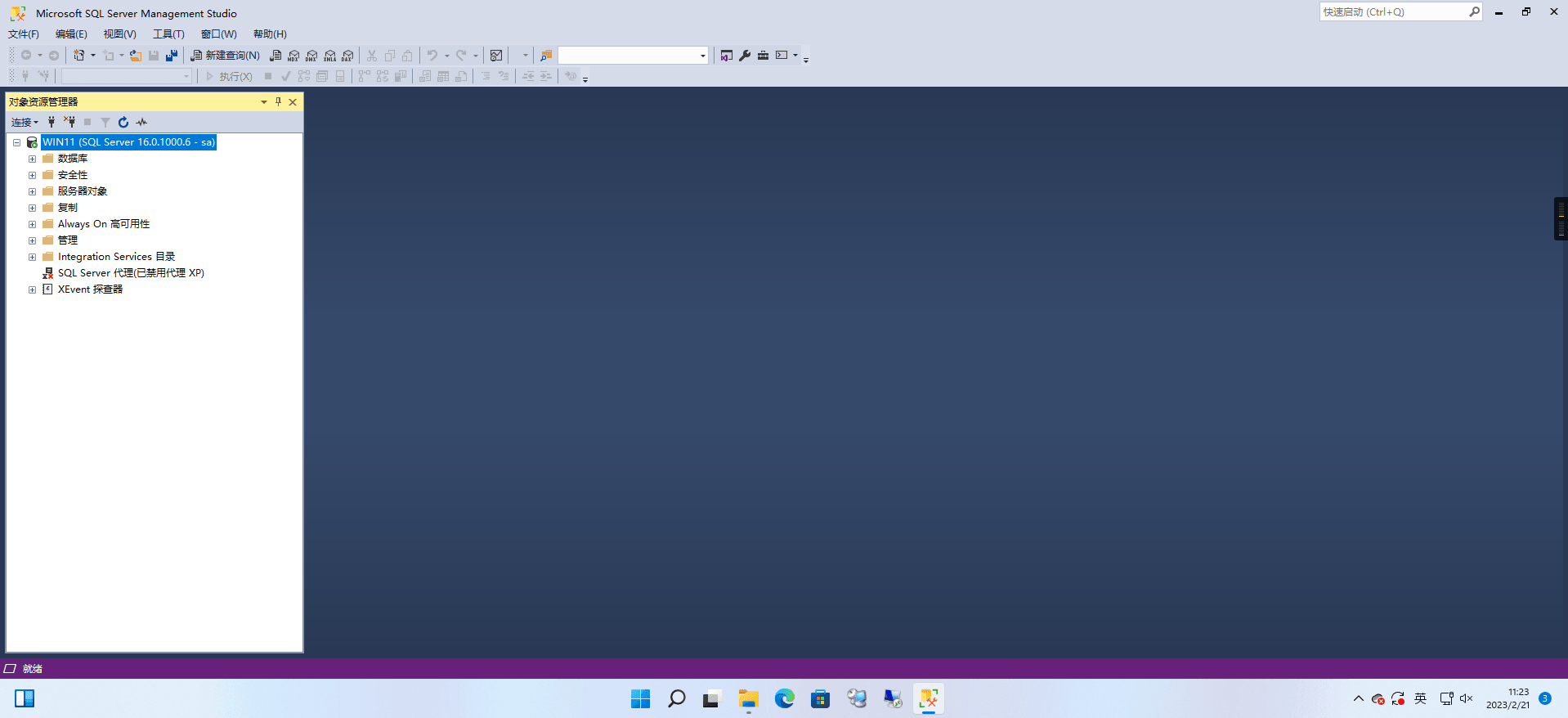The image size is (1568, 718).
Task: Collapse the WIN11 server node
Action: [16, 142]
